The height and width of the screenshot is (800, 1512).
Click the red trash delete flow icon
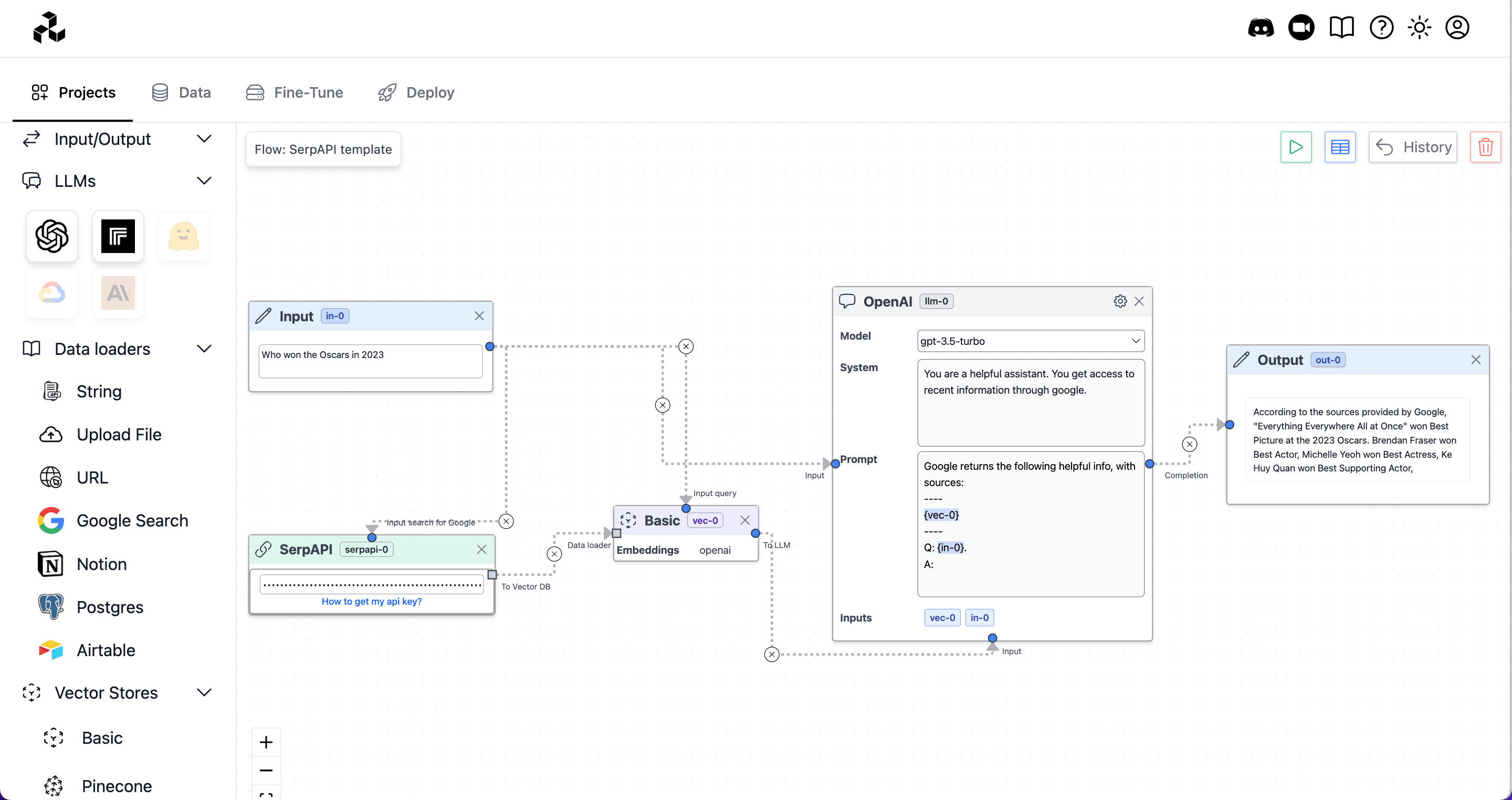(x=1485, y=148)
